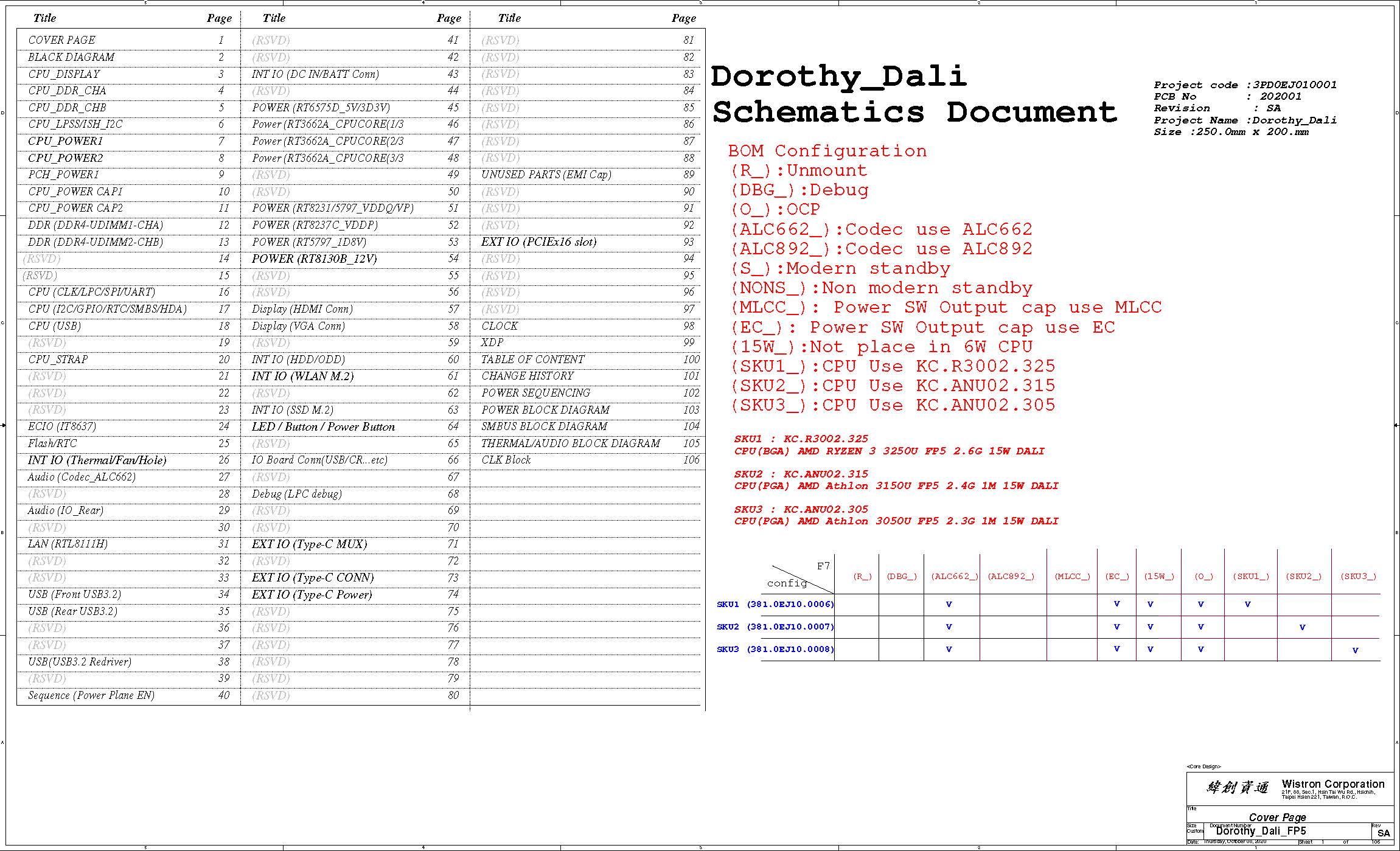Select ECIO (IT8637) entry

[62, 426]
